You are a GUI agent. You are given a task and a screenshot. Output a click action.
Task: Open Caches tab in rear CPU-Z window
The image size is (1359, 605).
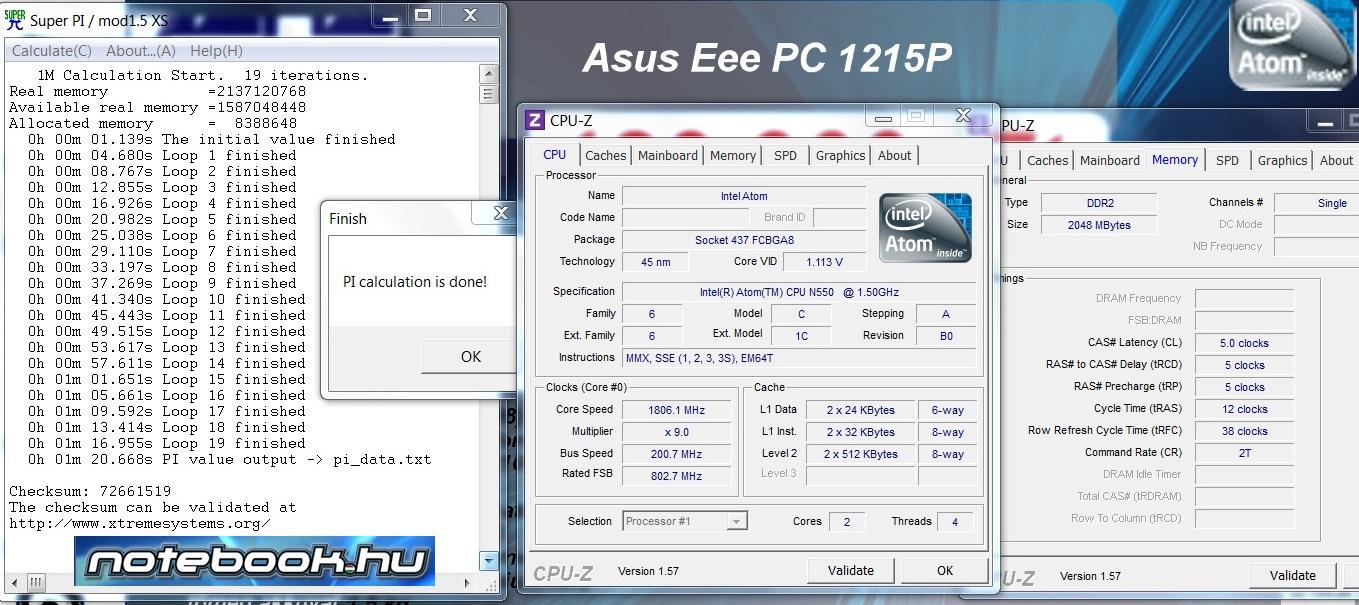click(1048, 160)
